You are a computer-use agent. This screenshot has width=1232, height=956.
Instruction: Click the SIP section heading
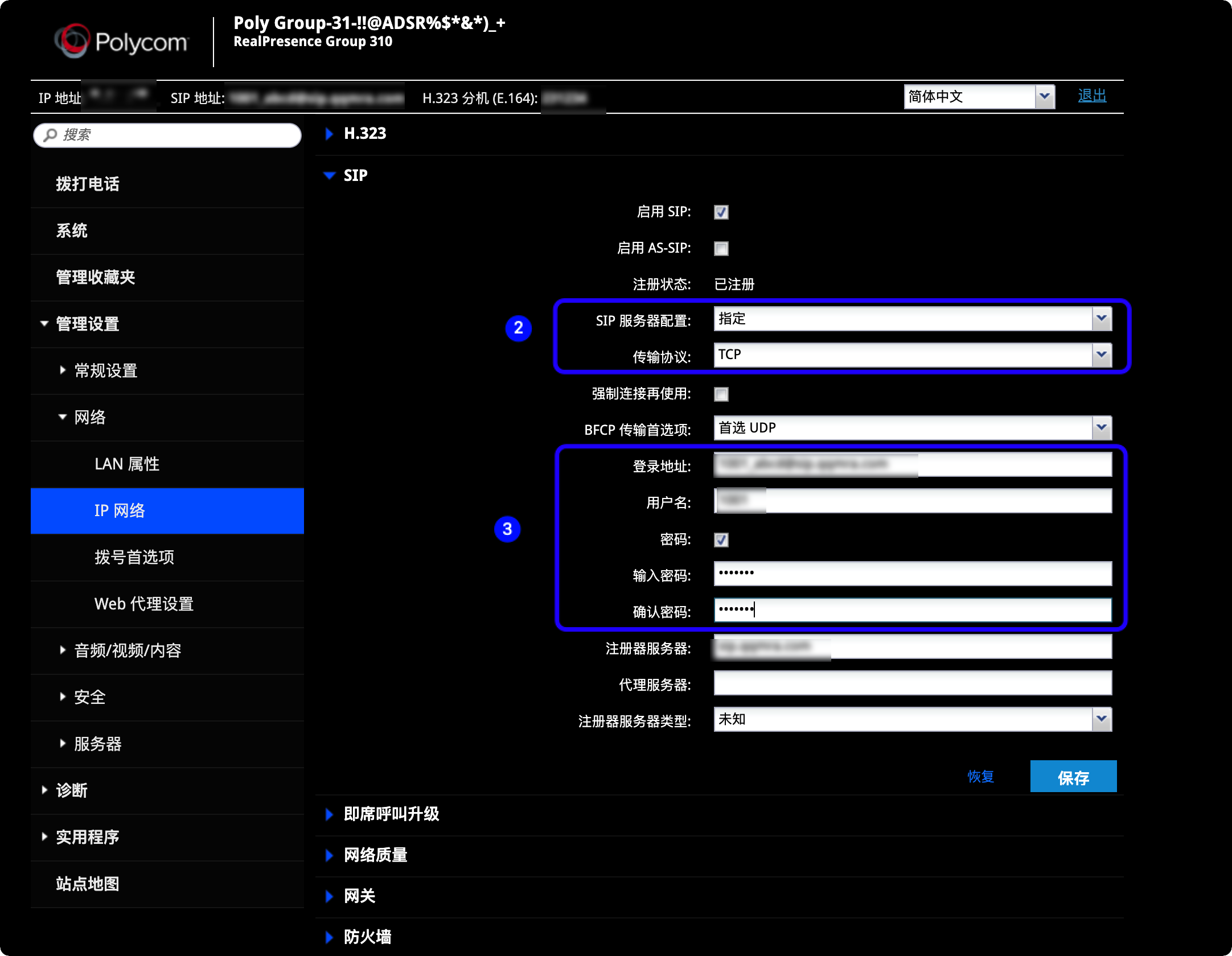pos(356,175)
